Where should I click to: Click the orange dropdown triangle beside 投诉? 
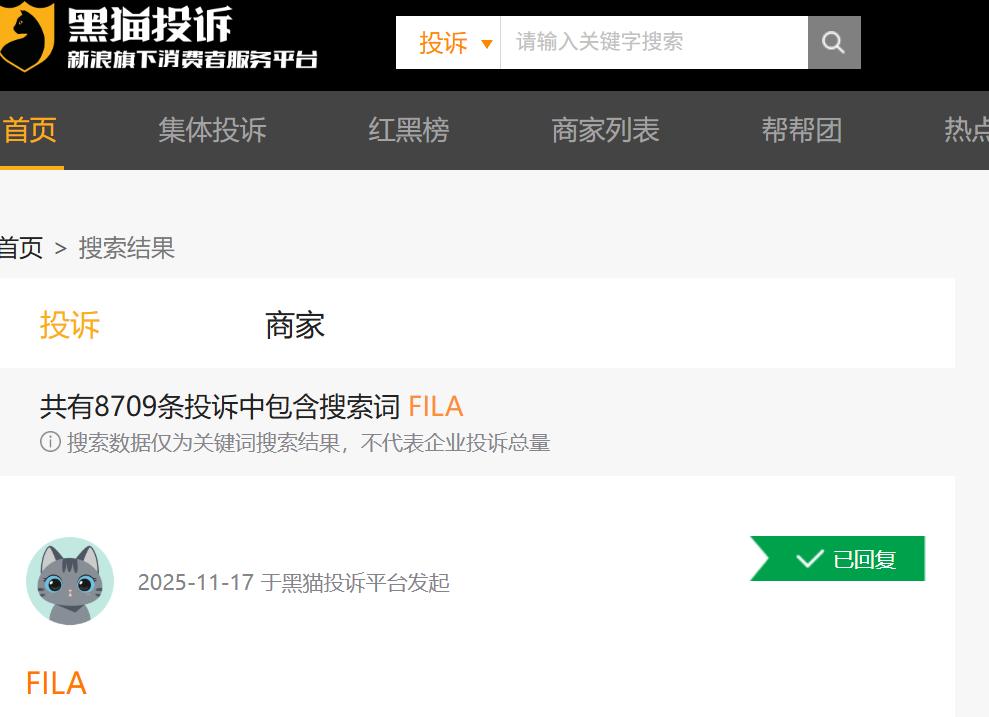(x=485, y=44)
